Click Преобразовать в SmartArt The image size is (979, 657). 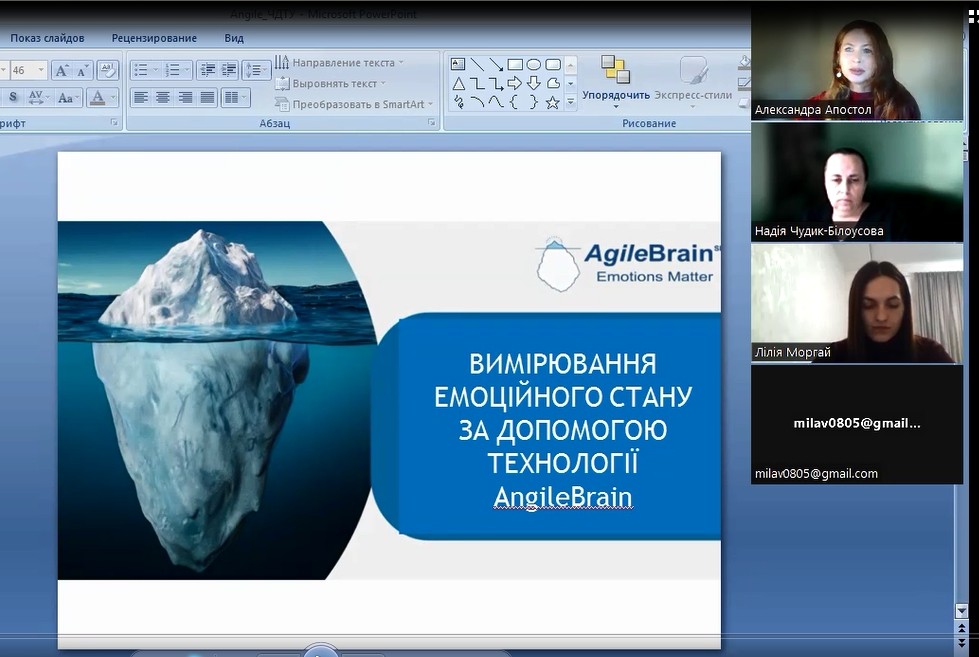(354, 104)
